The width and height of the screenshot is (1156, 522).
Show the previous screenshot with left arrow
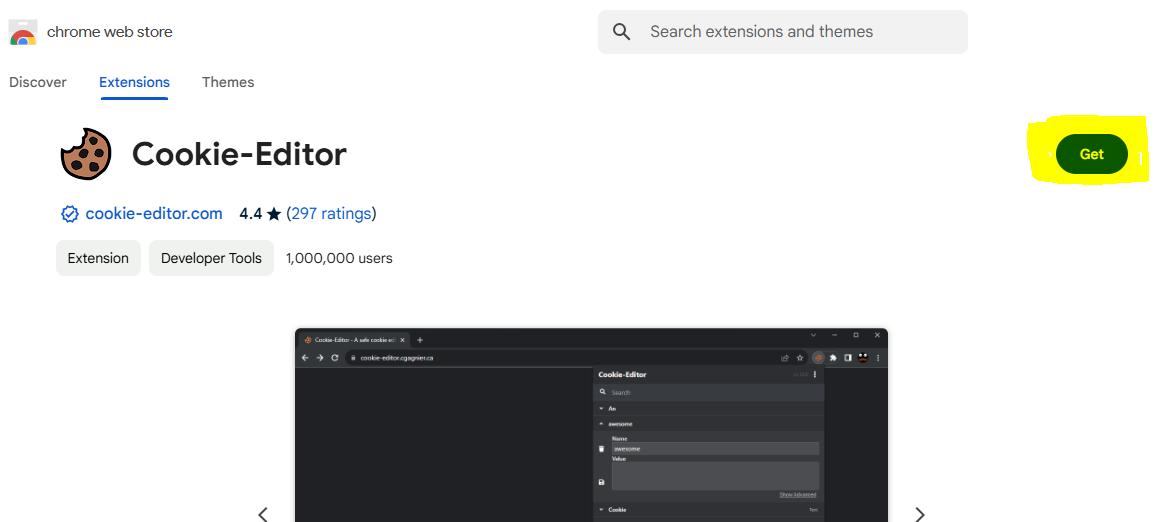point(263,513)
